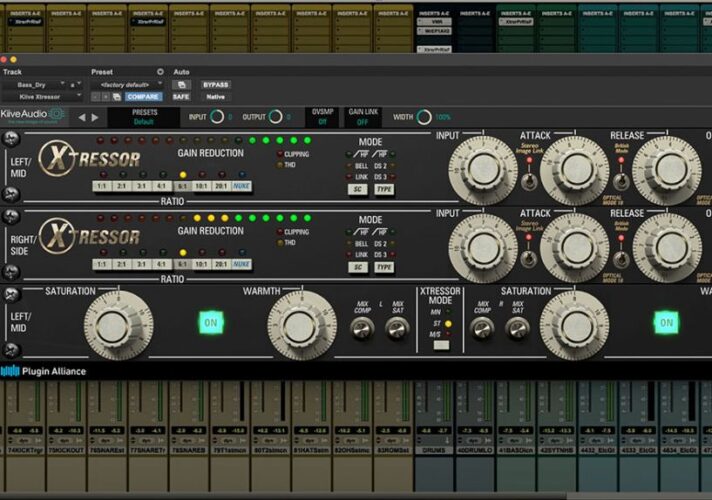The image size is (712, 500).
Task: Click the Right/Side INPUT knob
Action: tap(483, 248)
